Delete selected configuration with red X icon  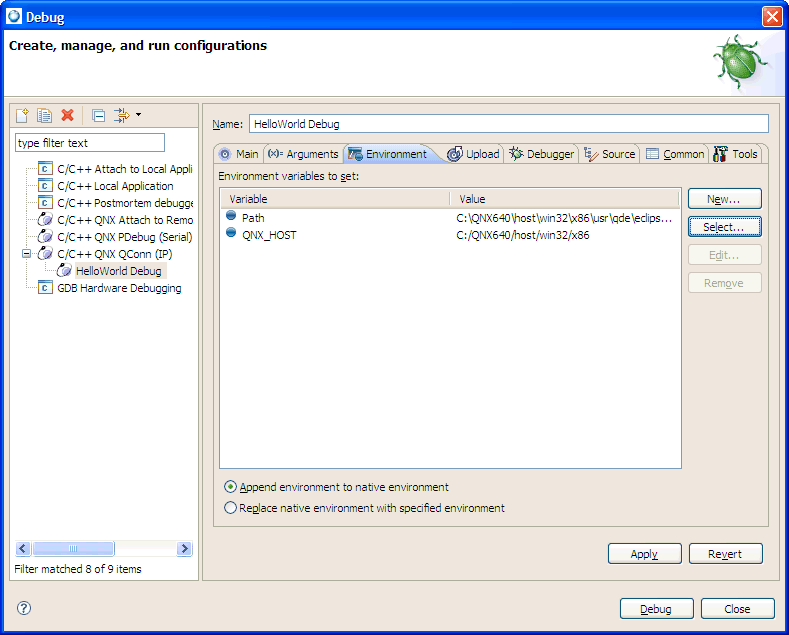68,116
